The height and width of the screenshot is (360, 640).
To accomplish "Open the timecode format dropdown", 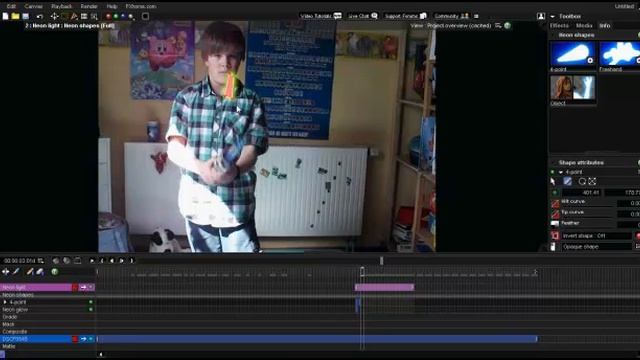I will (40, 260).
